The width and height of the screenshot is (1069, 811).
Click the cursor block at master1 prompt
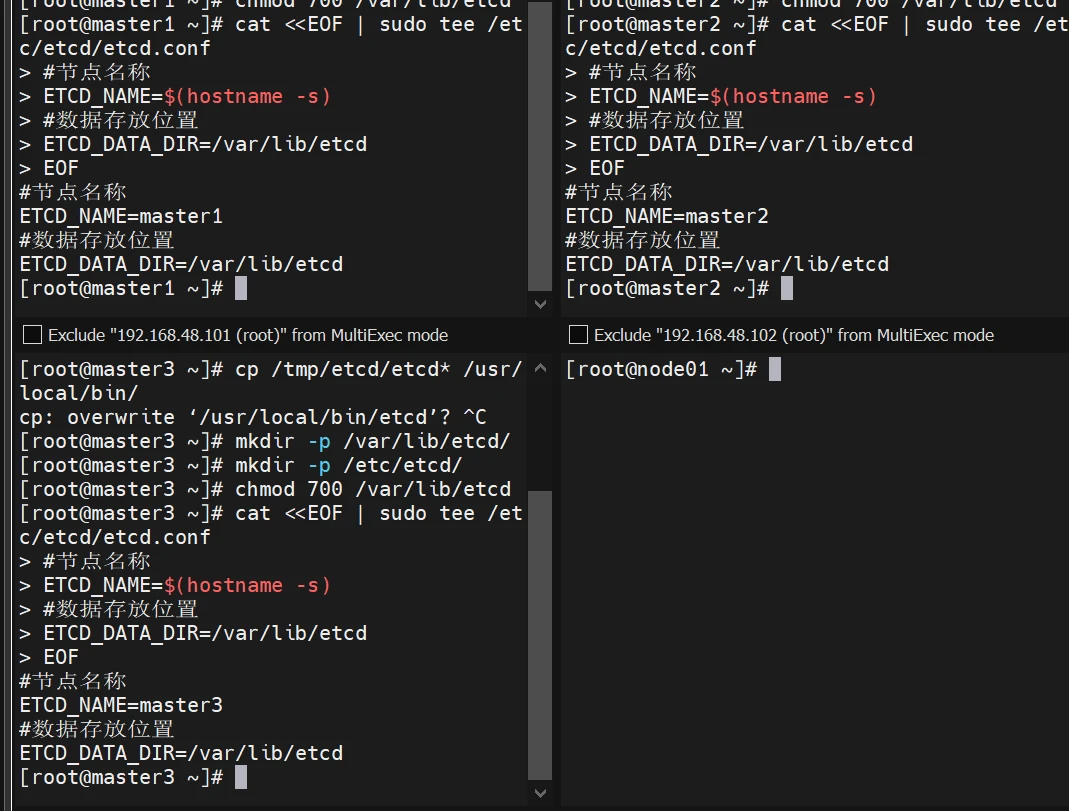click(x=240, y=289)
